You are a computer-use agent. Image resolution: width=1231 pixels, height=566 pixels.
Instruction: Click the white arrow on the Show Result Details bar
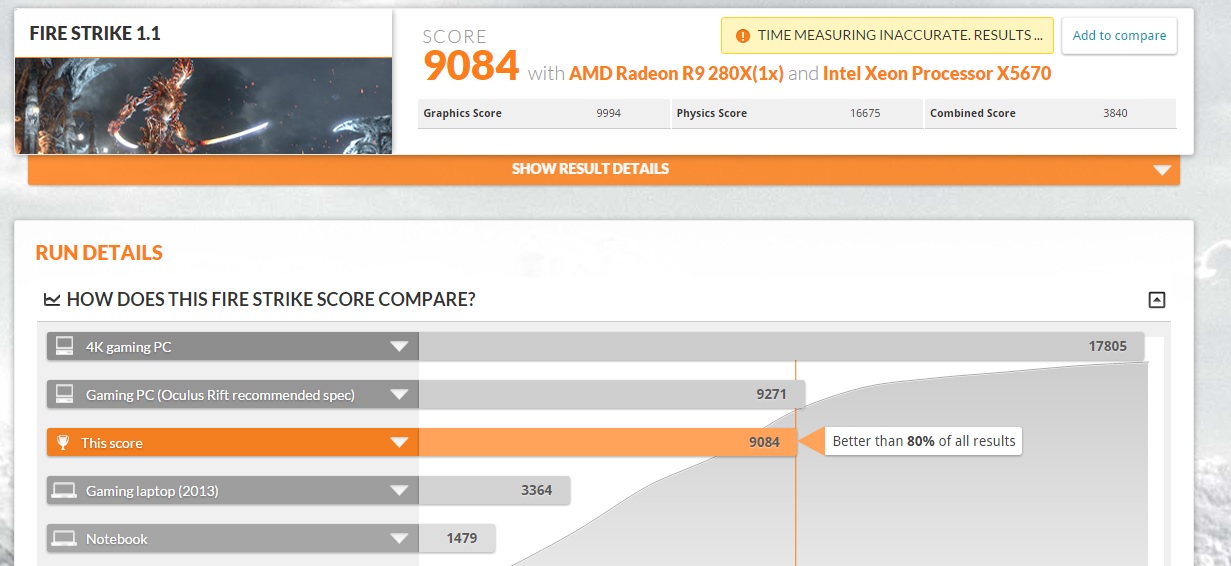pyautogui.click(x=1161, y=170)
